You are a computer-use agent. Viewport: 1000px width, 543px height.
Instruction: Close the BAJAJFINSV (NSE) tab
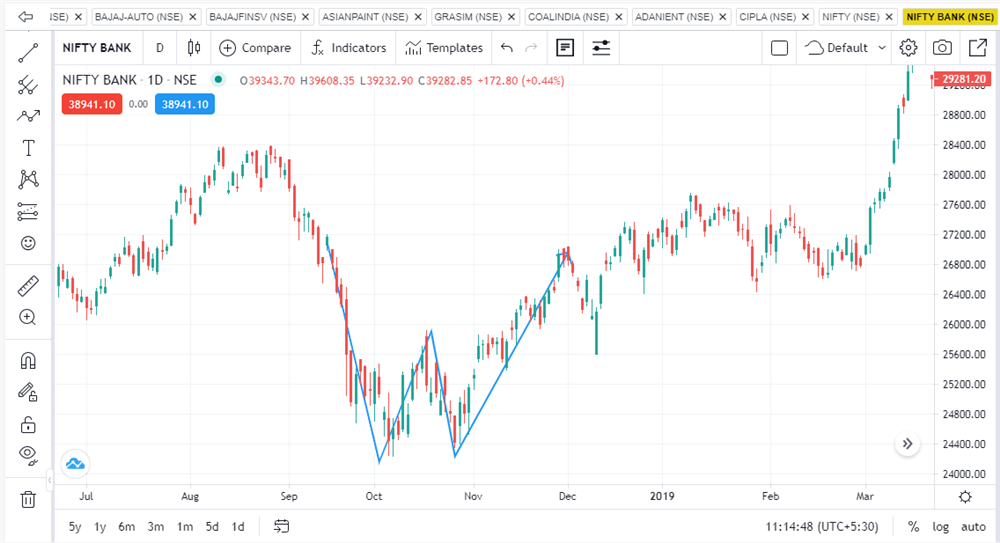tap(305, 17)
